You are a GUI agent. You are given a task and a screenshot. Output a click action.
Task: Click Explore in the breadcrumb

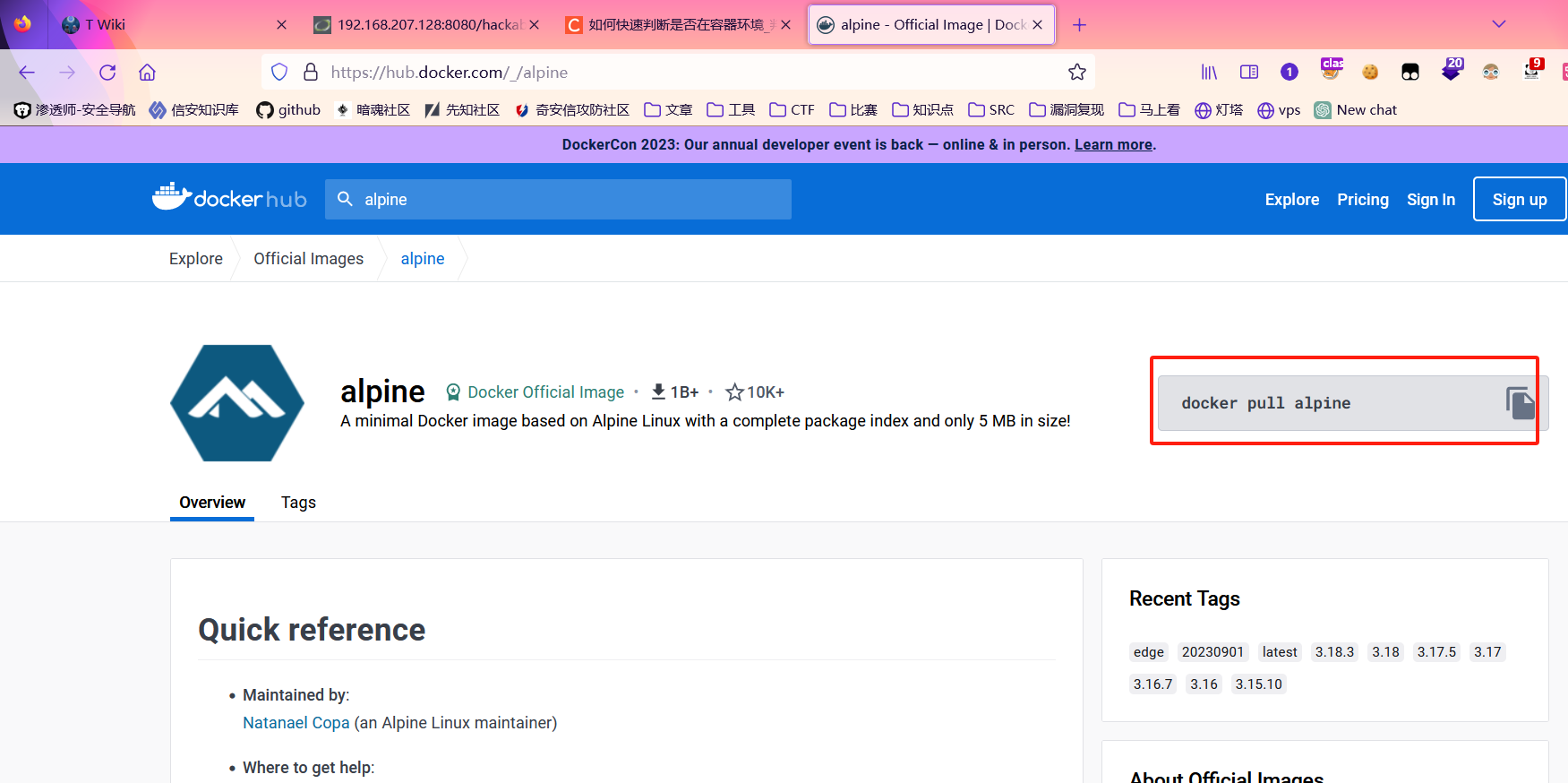coord(196,259)
